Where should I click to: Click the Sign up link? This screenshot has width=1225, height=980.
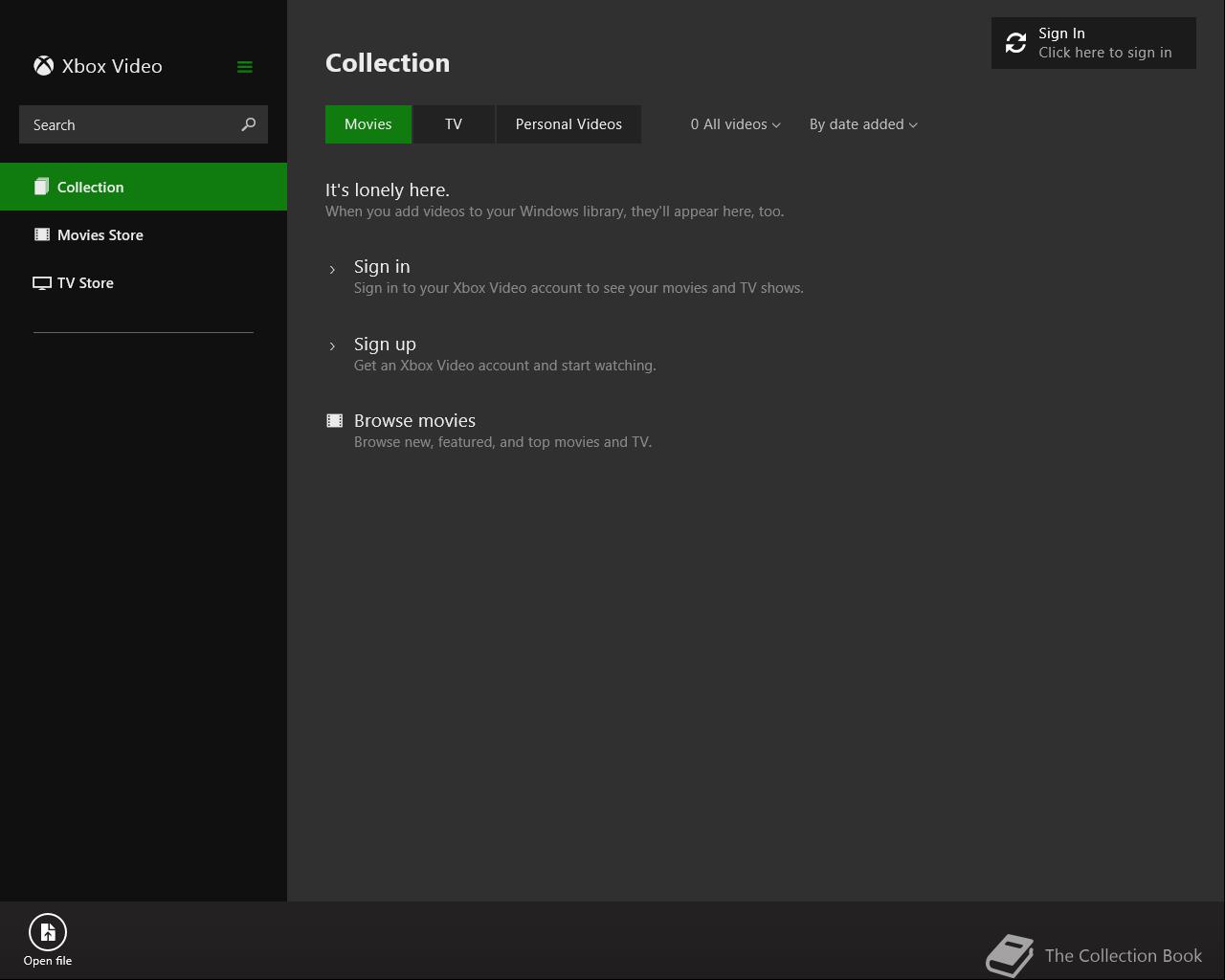pyautogui.click(x=385, y=345)
